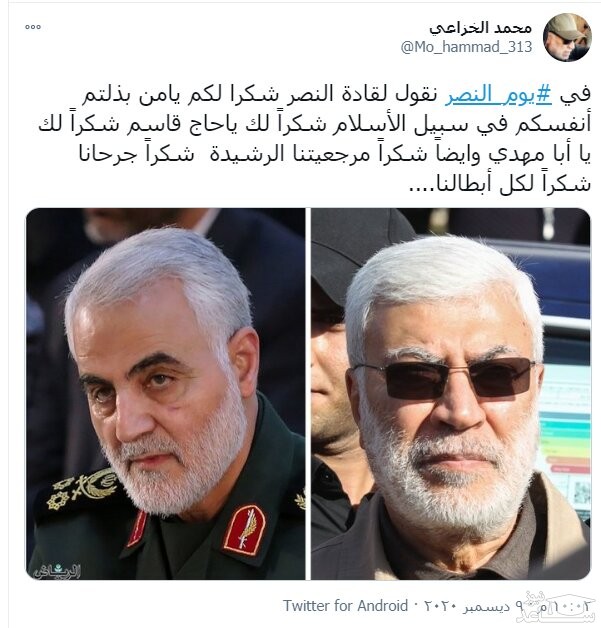The width and height of the screenshot is (601, 628).
Task: Open the @Mo_hammad_313 handle
Action: tap(466, 47)
